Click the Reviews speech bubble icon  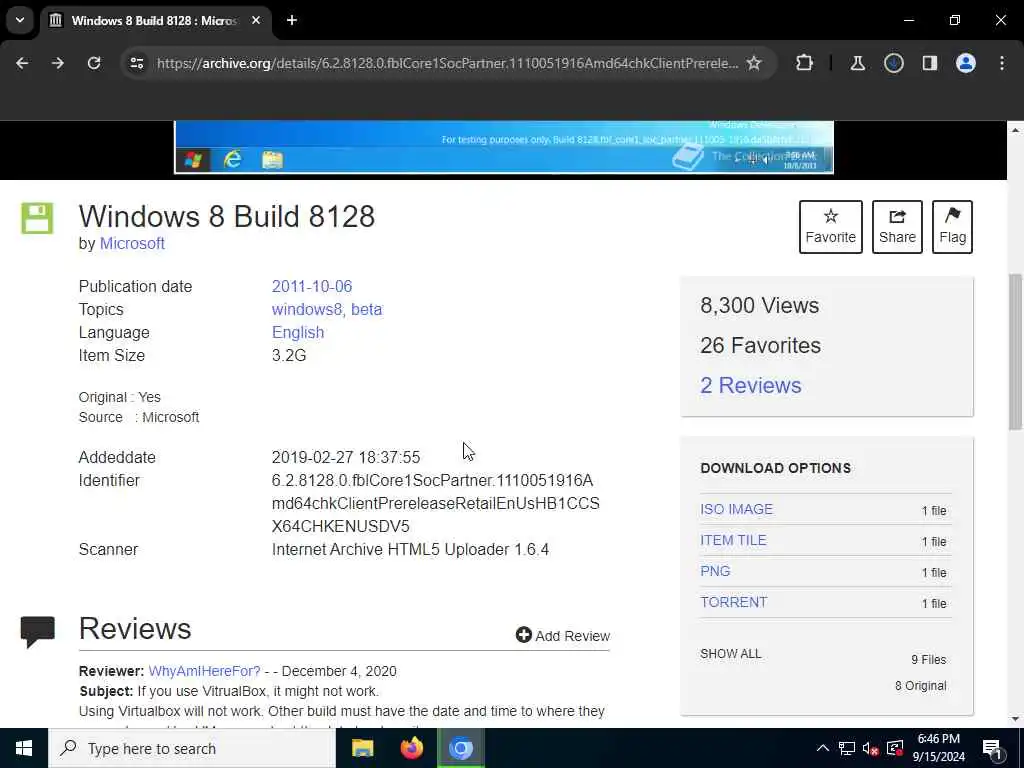(37, 632)
